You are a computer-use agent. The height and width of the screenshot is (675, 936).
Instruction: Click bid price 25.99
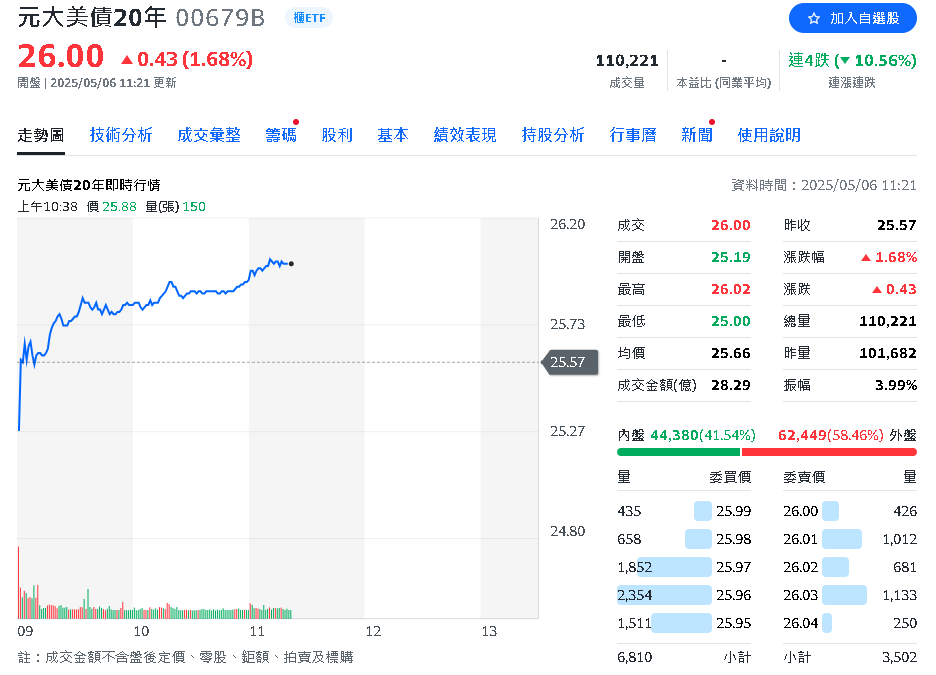(x=734, y=511)
